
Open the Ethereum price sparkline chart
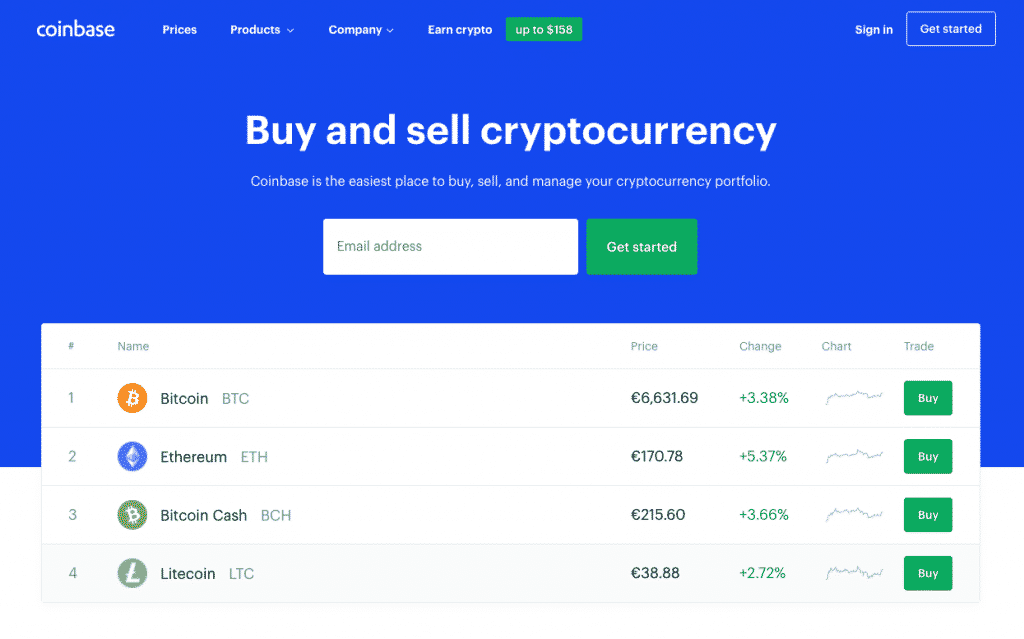click(x=854, y=457)
